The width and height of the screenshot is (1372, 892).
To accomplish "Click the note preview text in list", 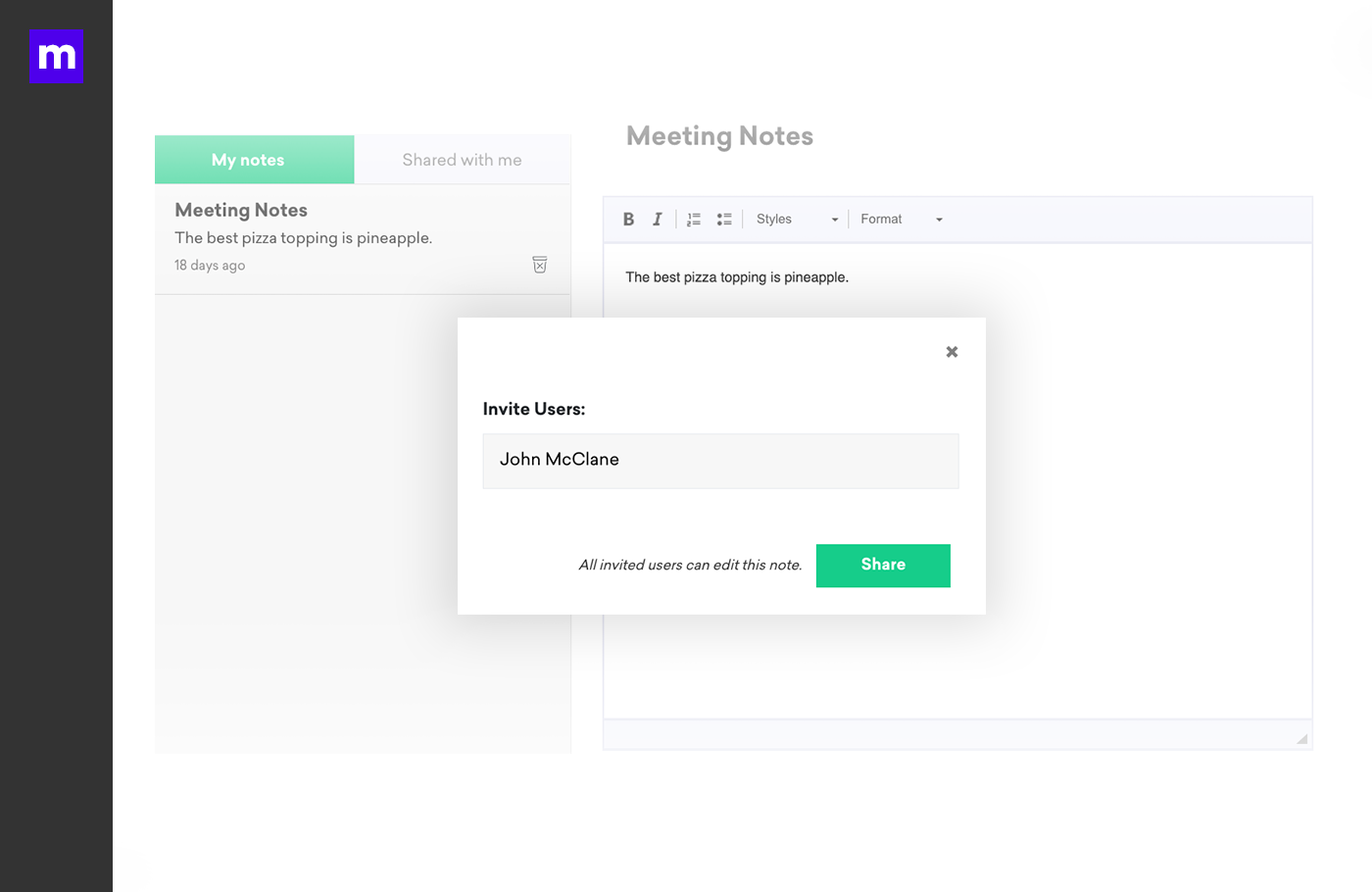I will tap(303, 238).
